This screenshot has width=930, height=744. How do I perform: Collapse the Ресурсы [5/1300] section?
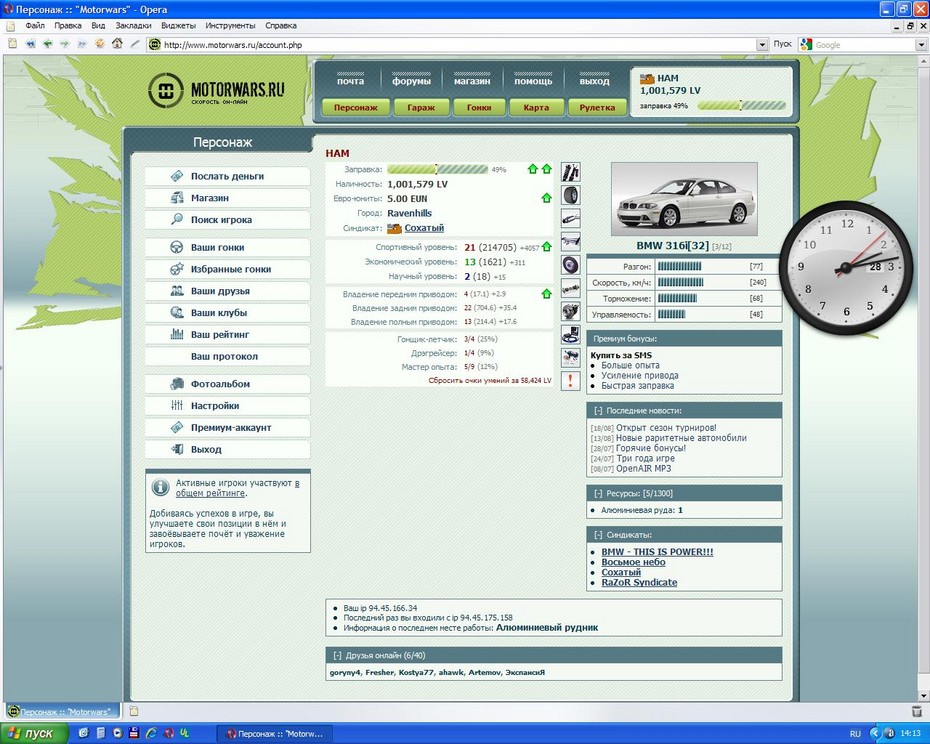pyautogui.click(x=598, y=494)
